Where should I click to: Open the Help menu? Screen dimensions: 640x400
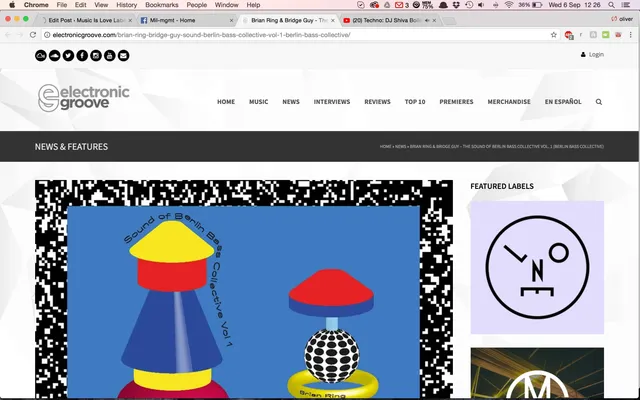(253, 5)
